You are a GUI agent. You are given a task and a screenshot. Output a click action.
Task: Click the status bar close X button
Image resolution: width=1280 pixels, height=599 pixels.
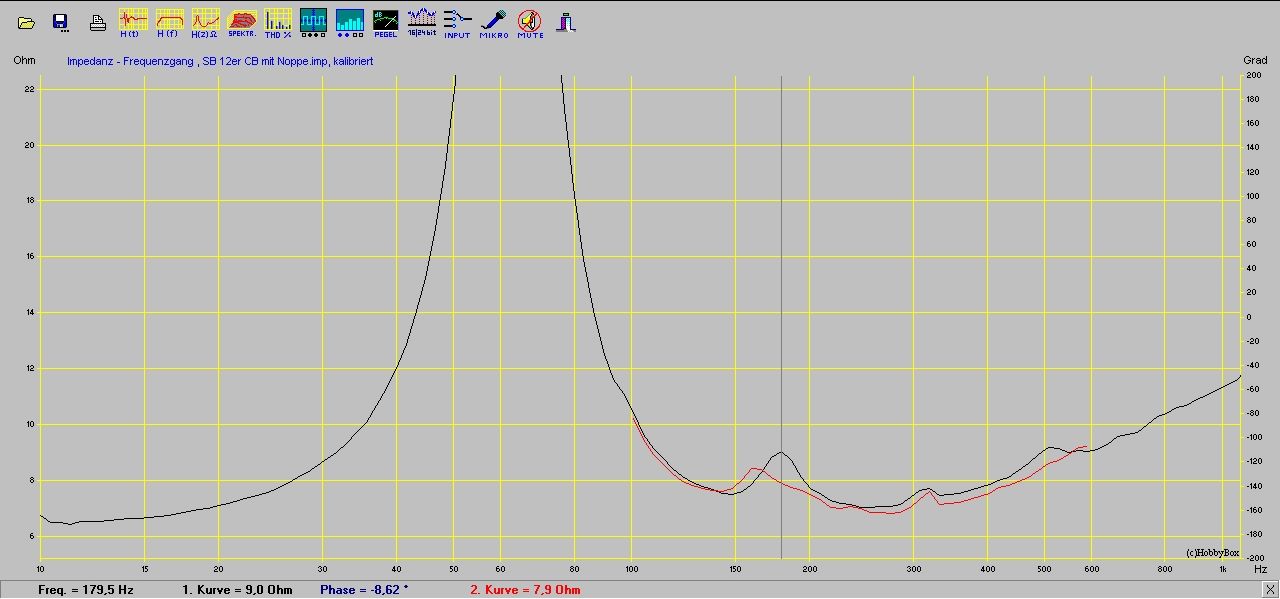1269,589
